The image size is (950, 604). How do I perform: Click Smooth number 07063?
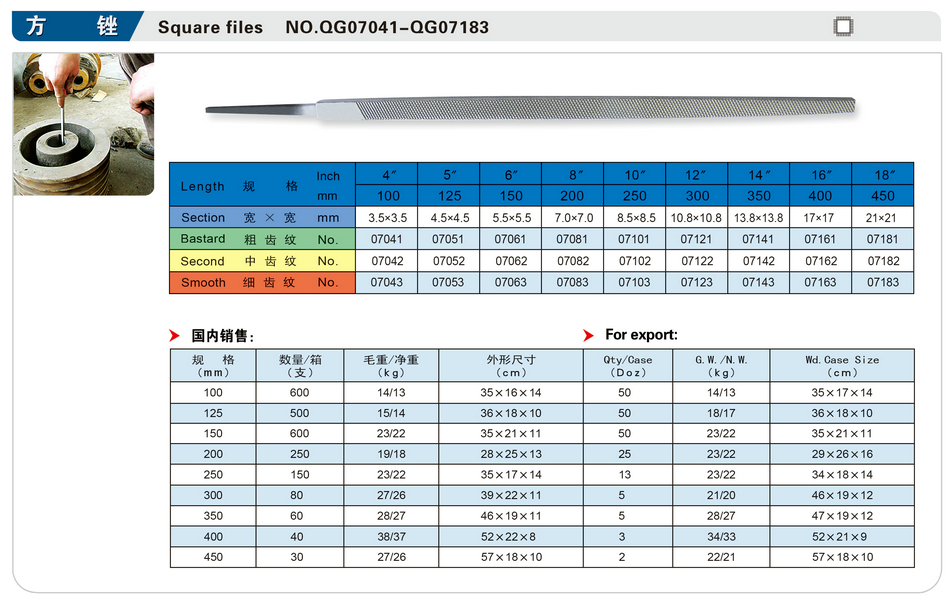click(511, 282)
